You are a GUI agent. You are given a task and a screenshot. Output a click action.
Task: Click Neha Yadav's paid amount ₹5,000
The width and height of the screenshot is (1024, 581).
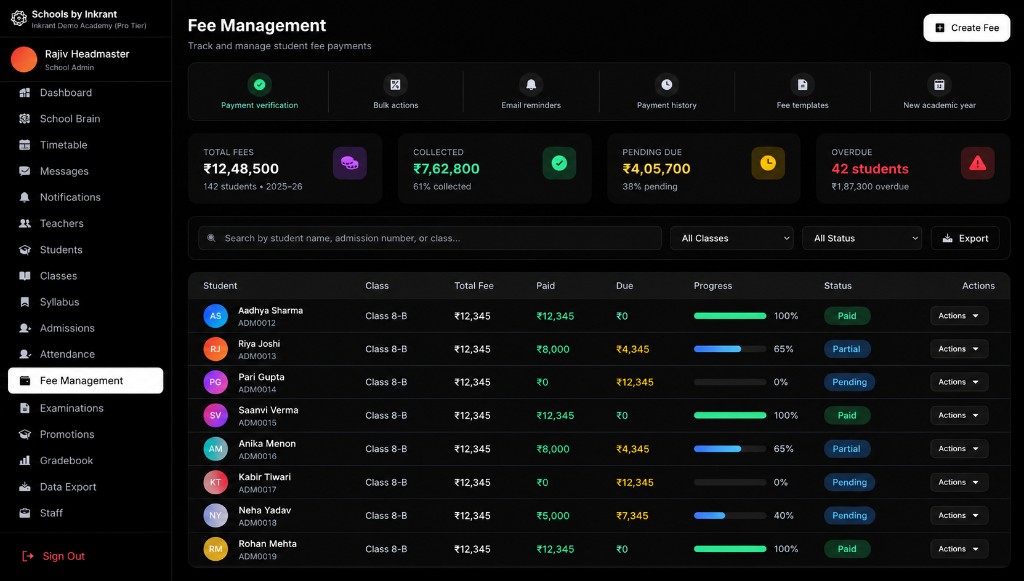[x=553, y=516]
